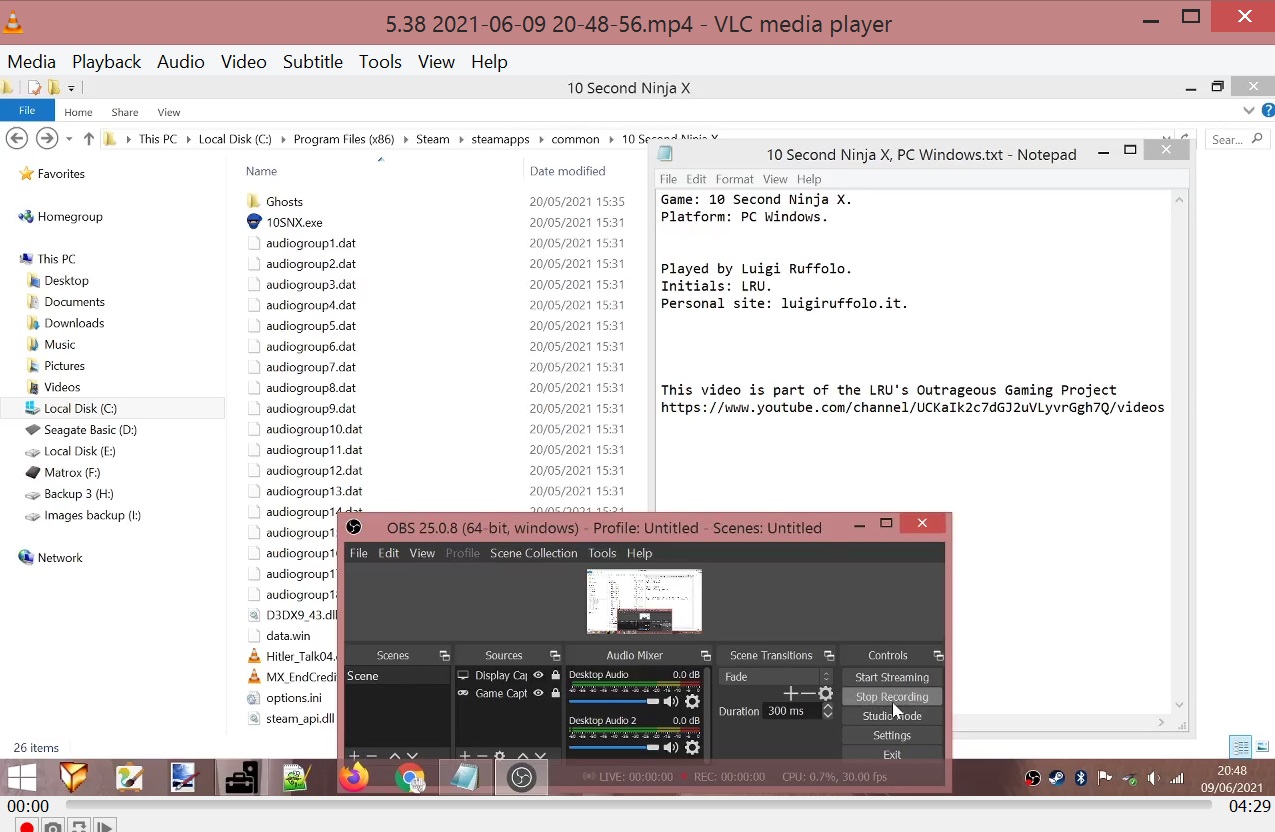Pop out the OBS Scenes dock

(x=444, y=655)
